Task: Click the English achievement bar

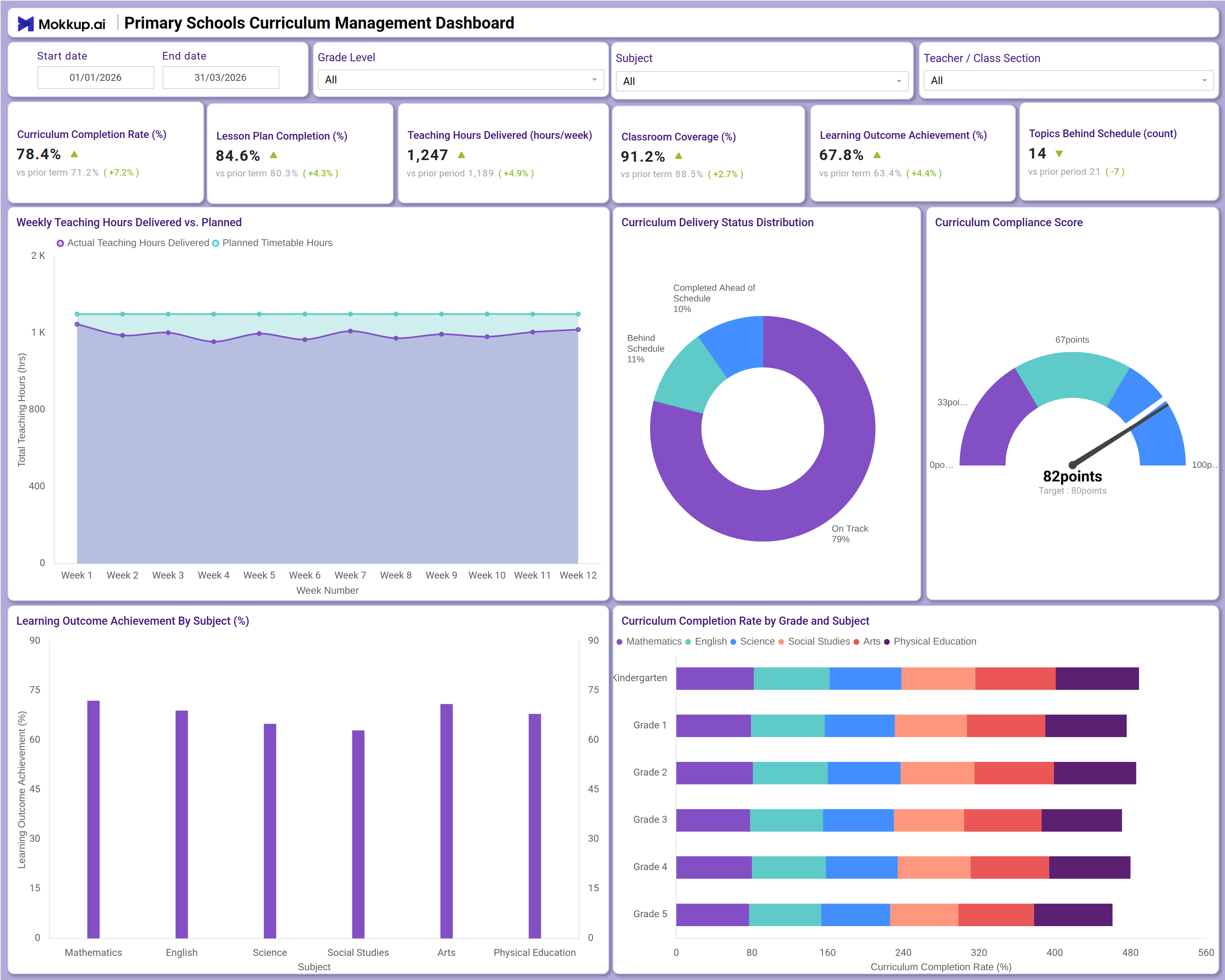Action: point(182,824)
